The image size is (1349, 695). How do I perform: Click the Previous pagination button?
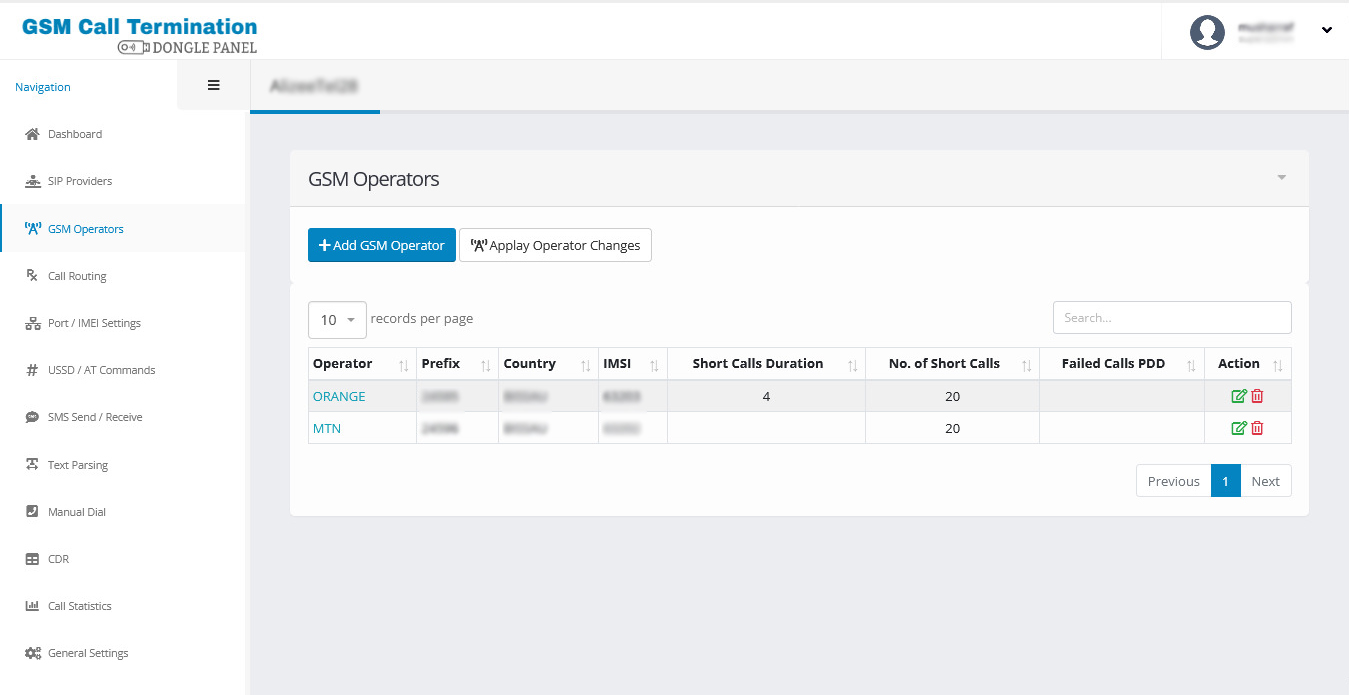point(1173,481)
